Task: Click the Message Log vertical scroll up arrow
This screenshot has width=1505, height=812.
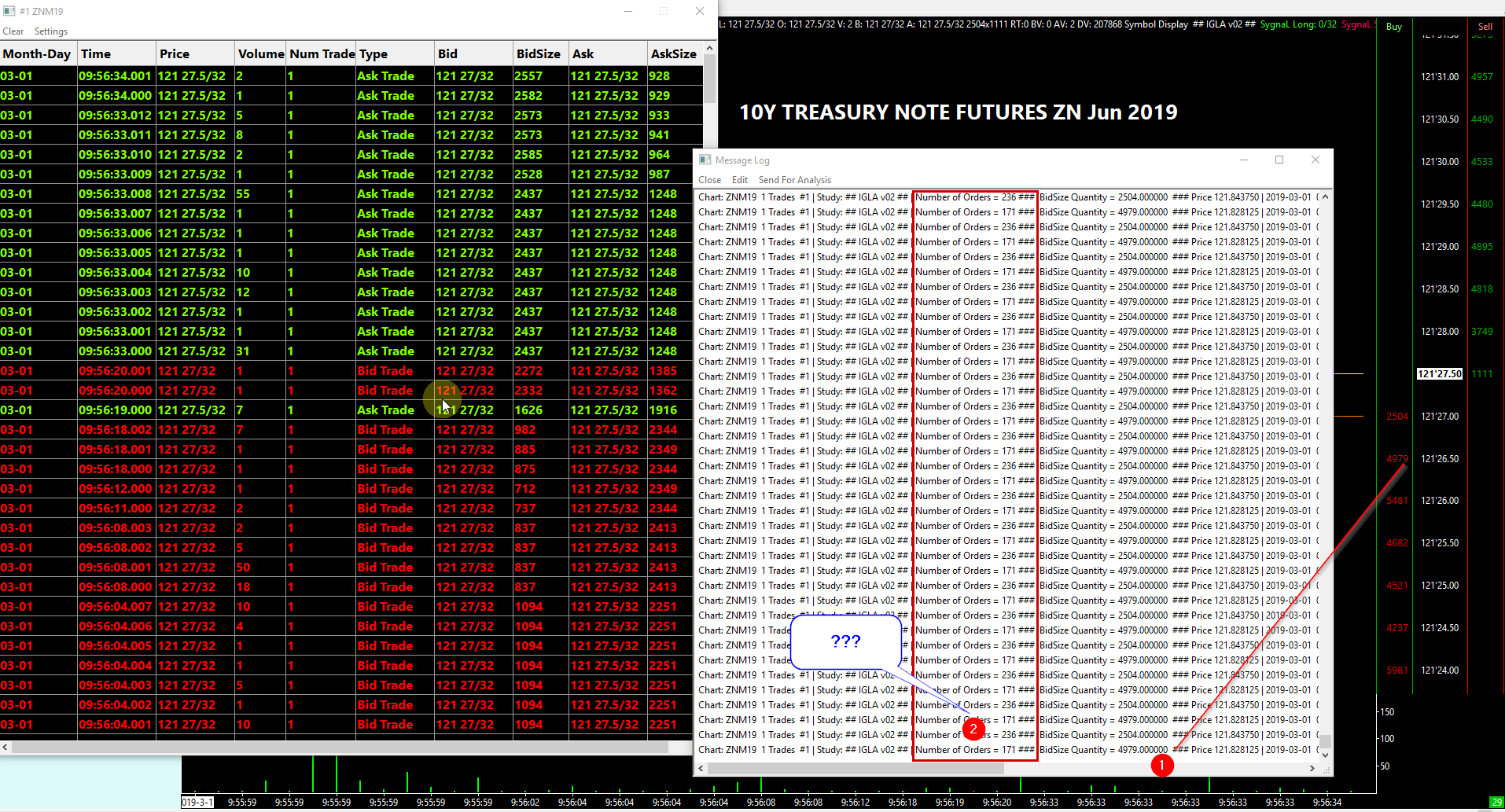Action: pos(1325,197)
